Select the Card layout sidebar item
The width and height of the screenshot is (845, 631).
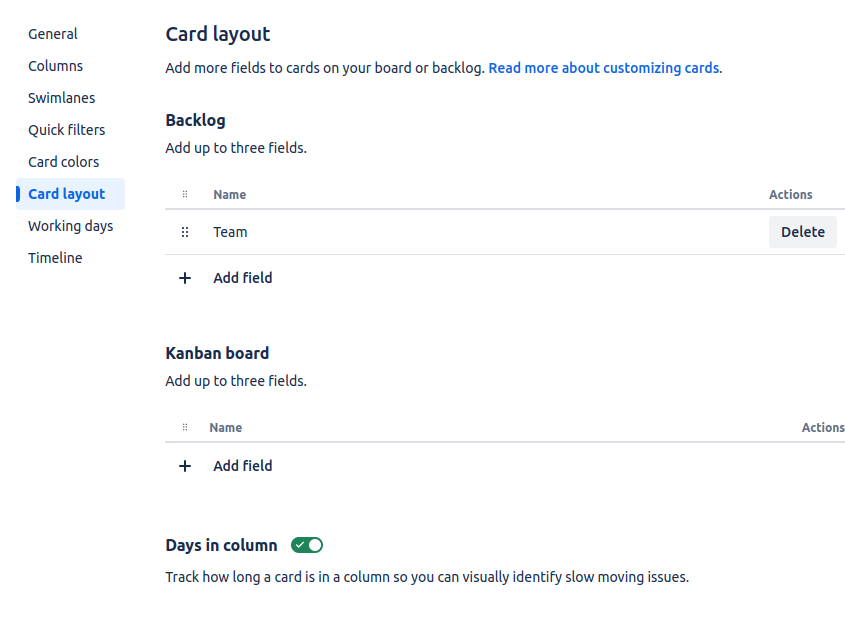(x=71, y=194)
